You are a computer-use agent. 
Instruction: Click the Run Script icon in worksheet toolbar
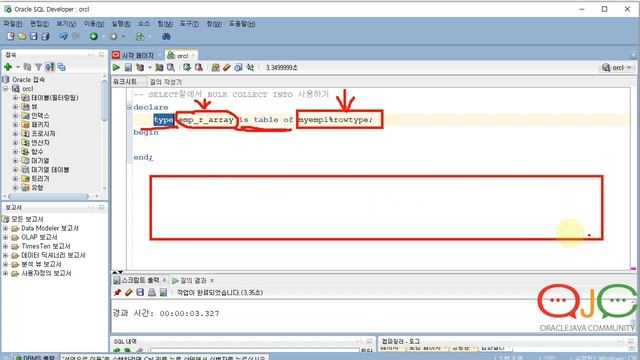128,67
